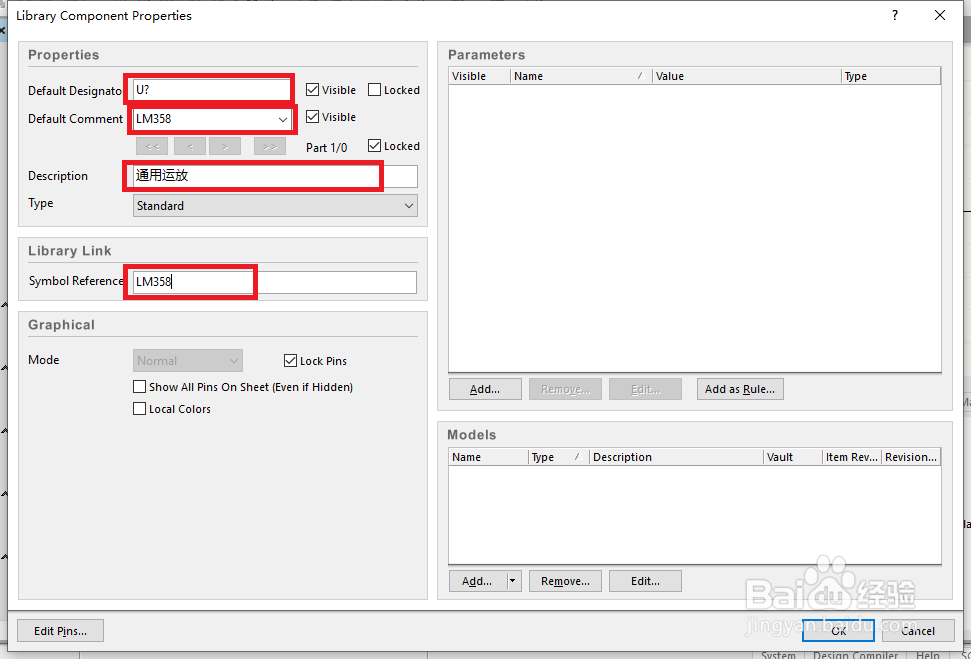Image resolution: width=971 pixels, height=659 pixels.
Task: Sort parameters by Visible column header
Action: (x=479, y=76)
